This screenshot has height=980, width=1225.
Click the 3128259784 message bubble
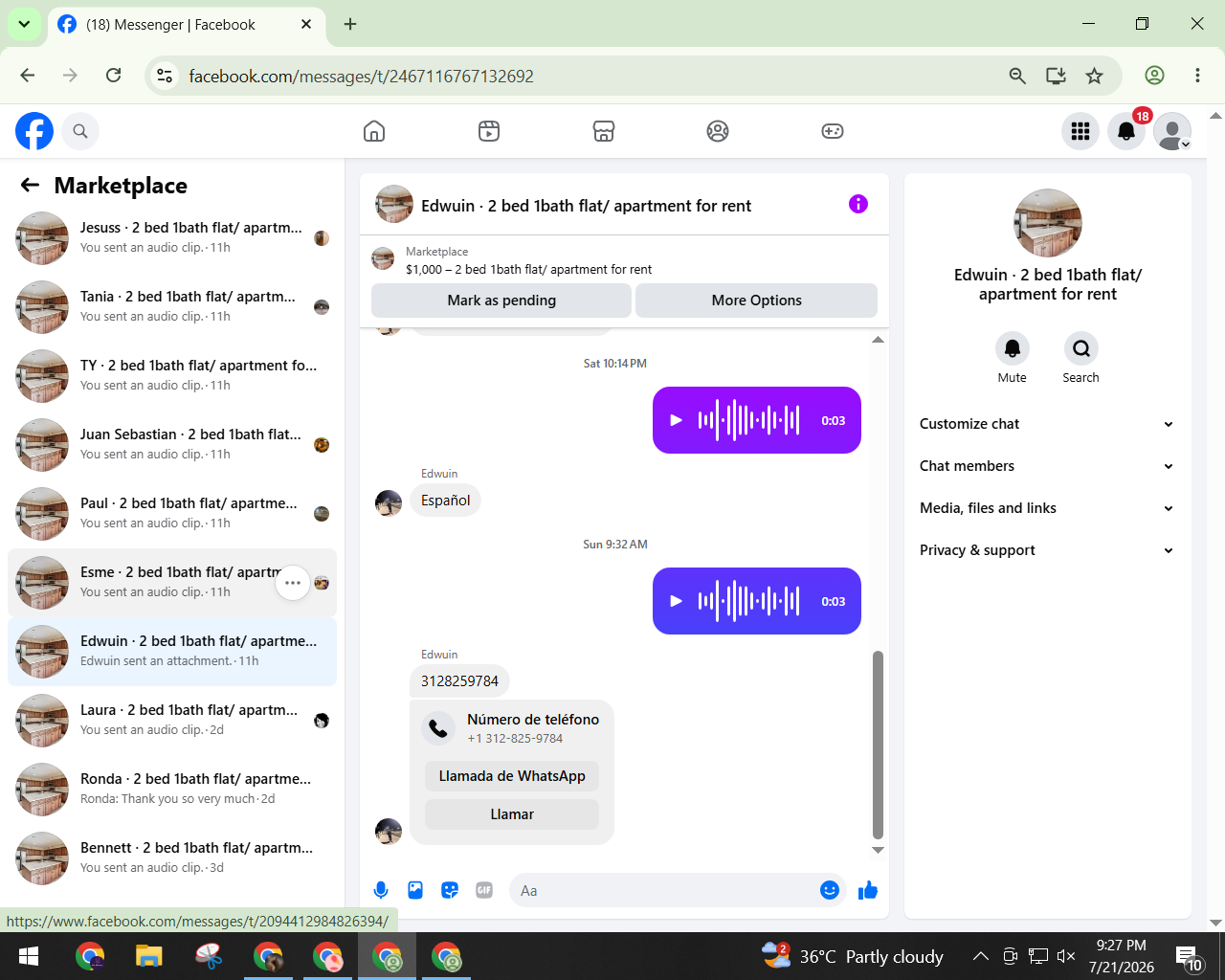tap(459, 681)
